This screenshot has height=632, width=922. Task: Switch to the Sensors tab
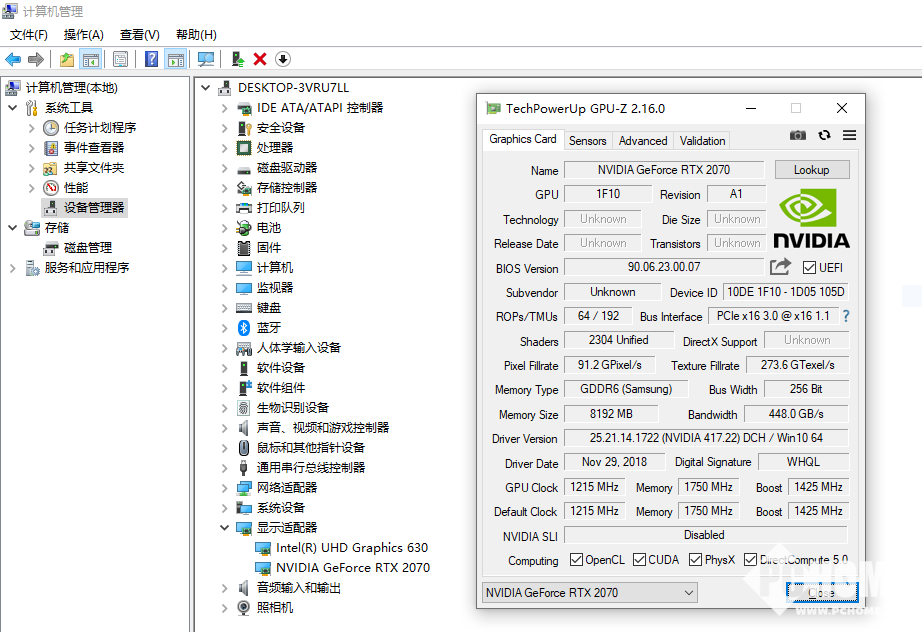[587, 141]
